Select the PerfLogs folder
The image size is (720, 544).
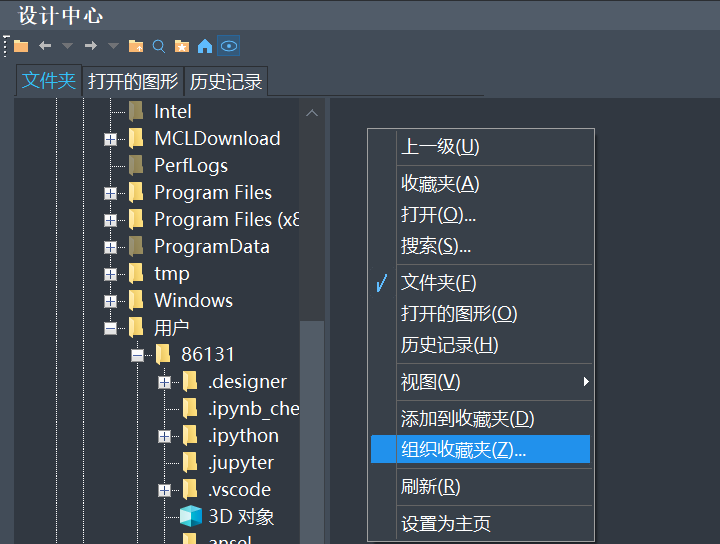(191, 166)
